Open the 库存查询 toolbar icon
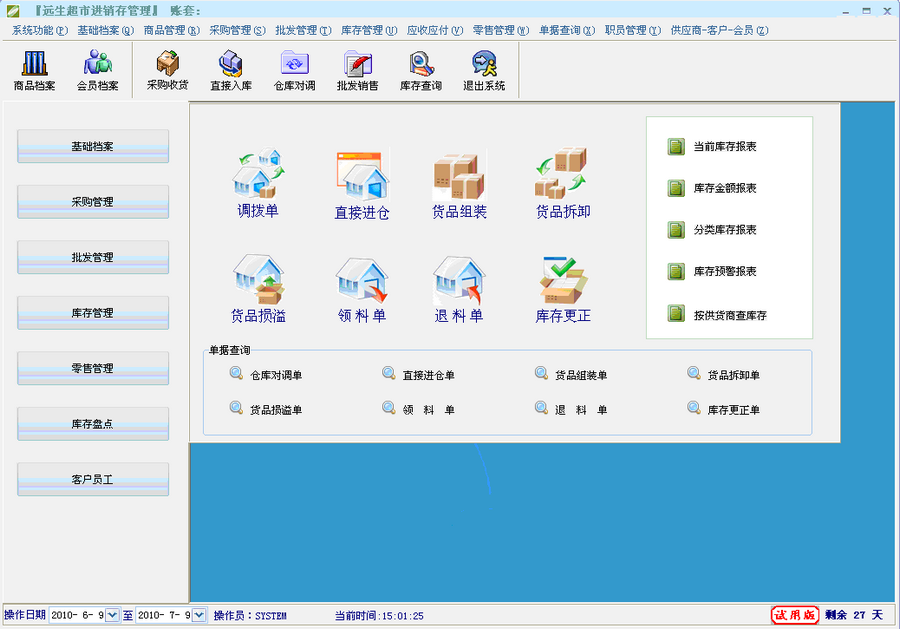 click(420, 70)
